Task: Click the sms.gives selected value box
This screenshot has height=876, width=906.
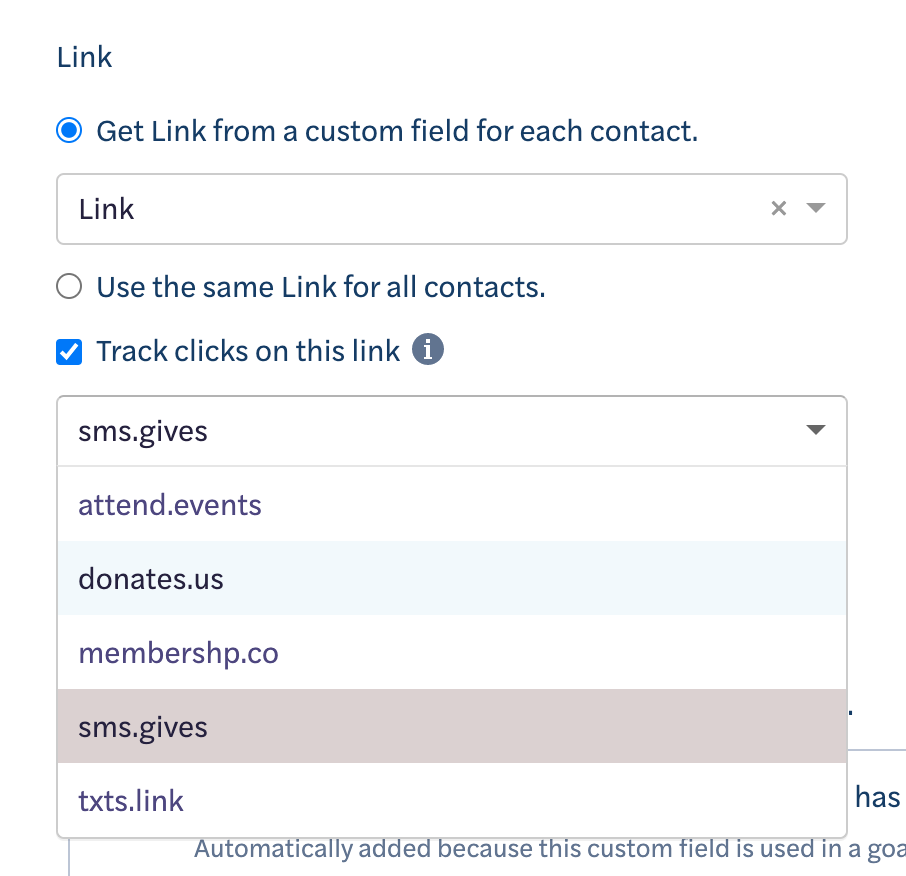Action: point(452,431)
